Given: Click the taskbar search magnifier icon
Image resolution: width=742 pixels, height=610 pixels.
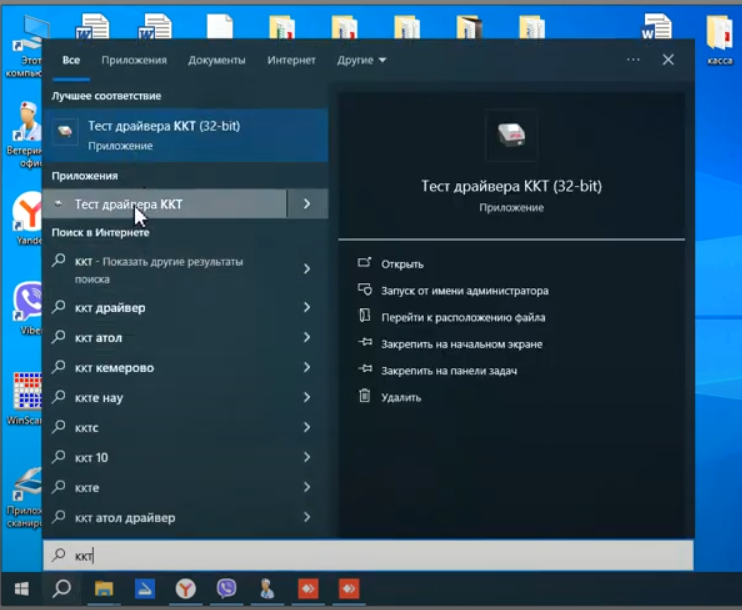Looking at the screenshot, I should (x=61, y=589).
